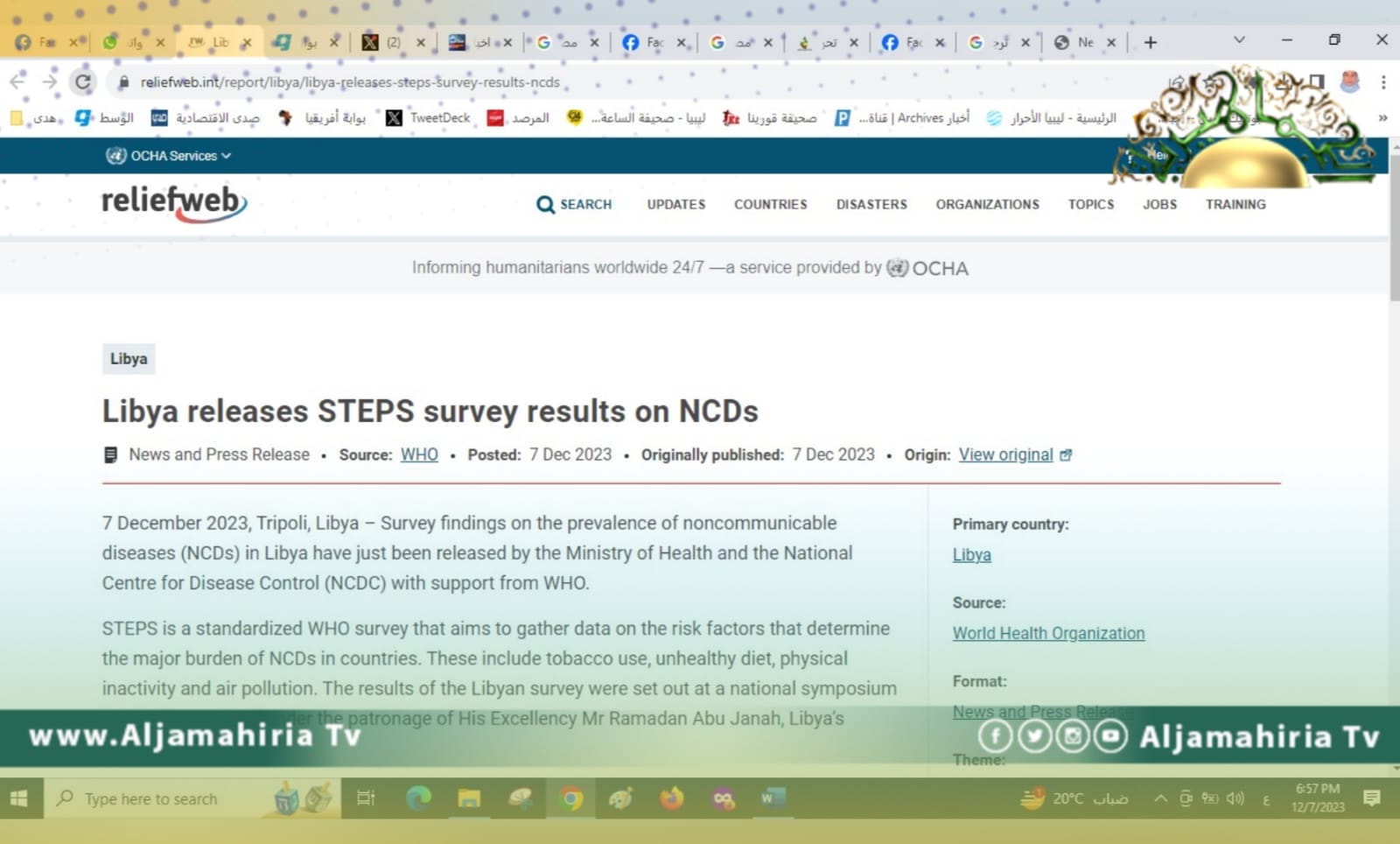
Task: Open the 'بوابة أفريقيا' bookmark
Action: tap(322, 117)
